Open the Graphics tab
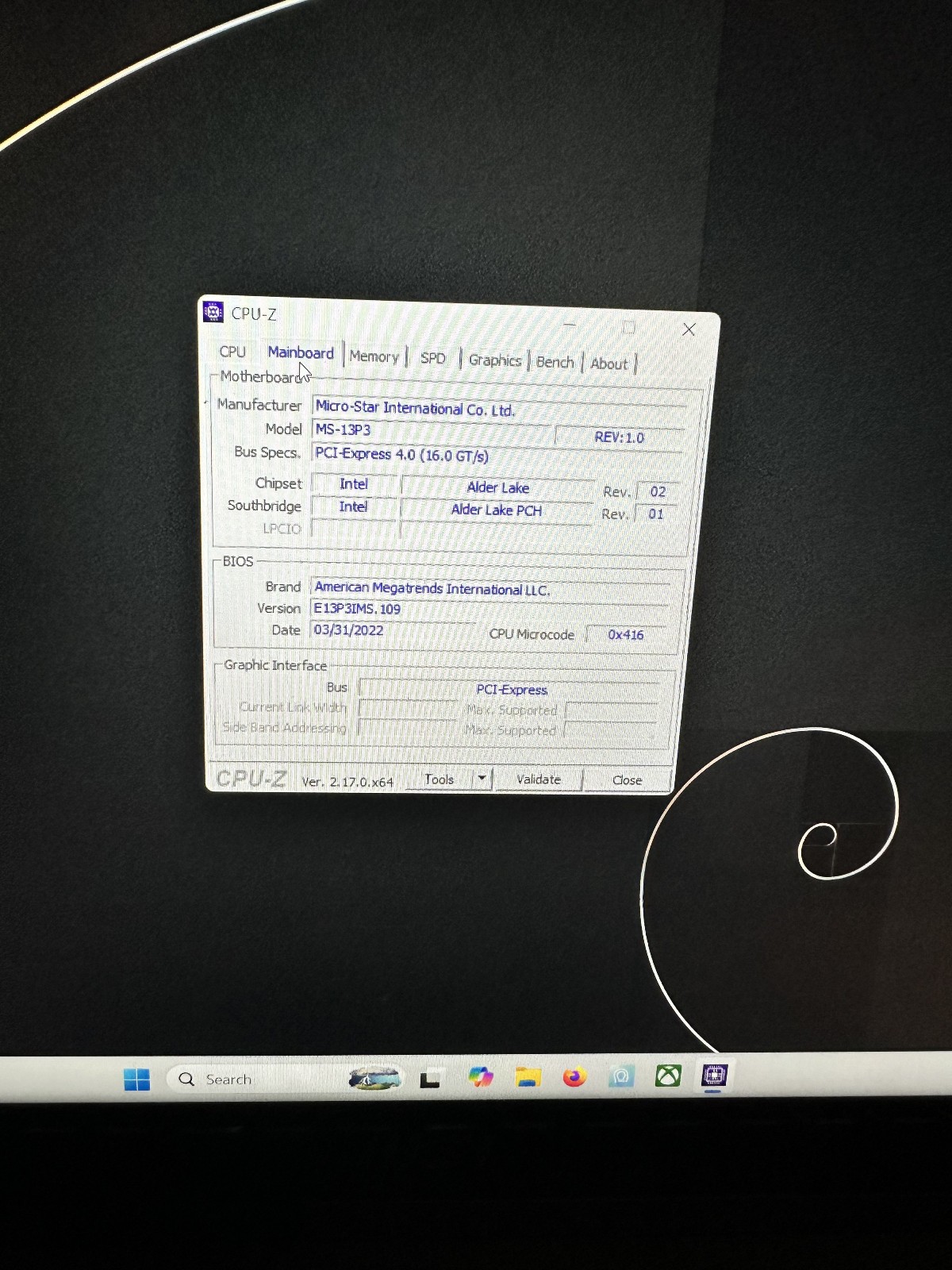The image size is (952, 1270). (x=494, y=360)
